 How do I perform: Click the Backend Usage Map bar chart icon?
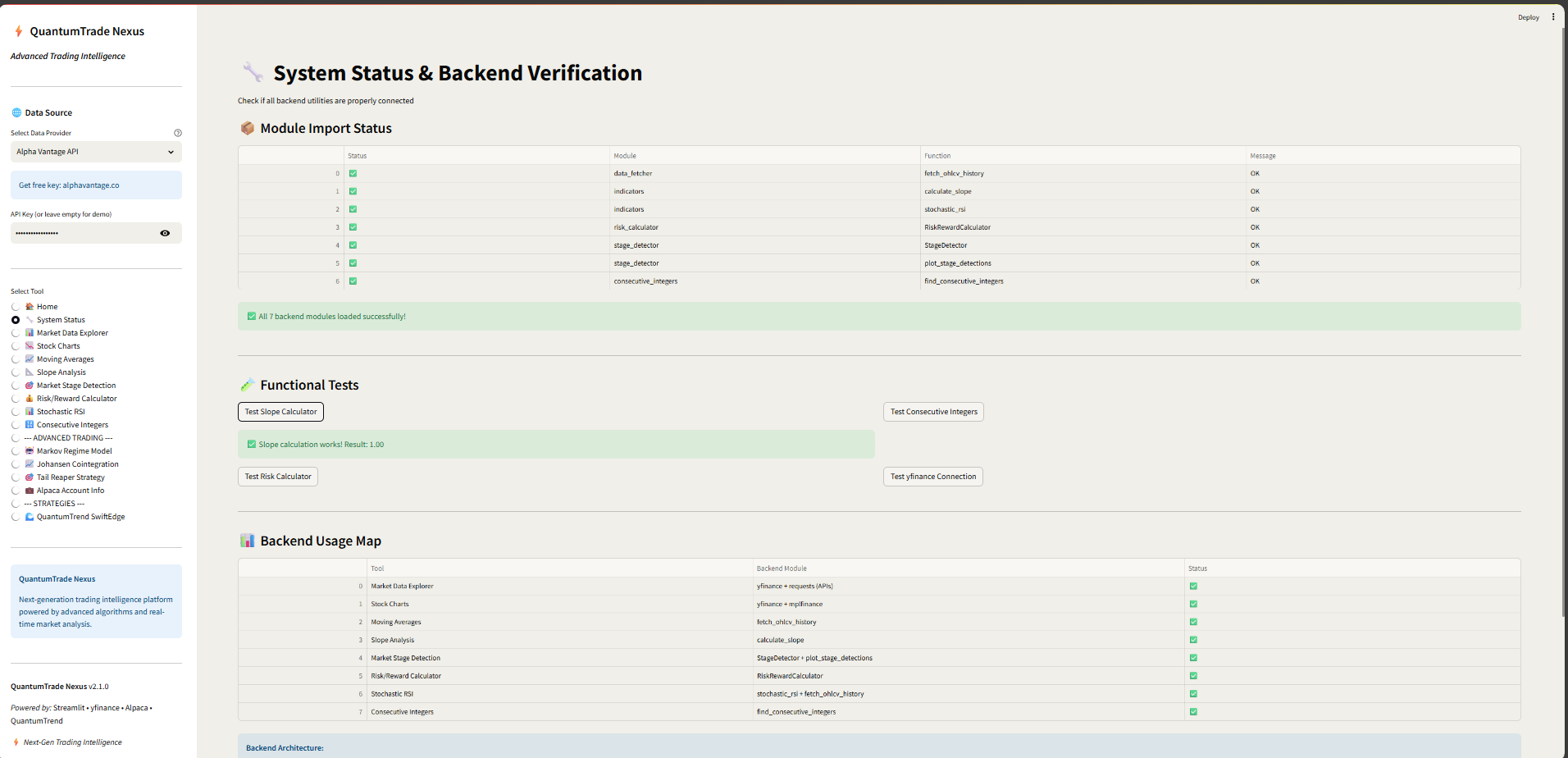coord(247,541)
